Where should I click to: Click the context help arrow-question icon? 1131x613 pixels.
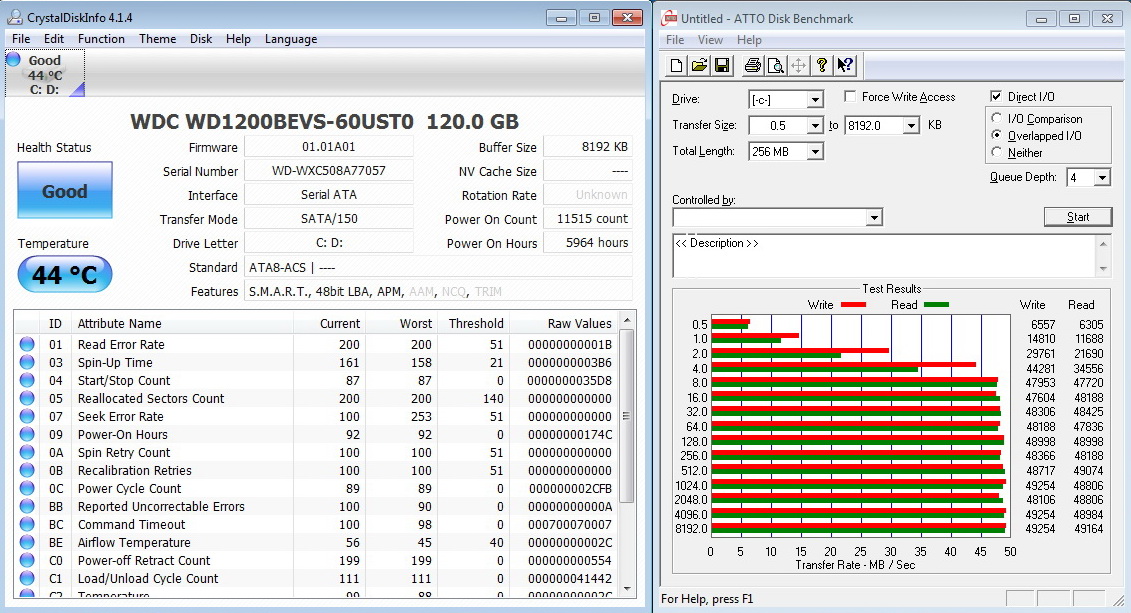tap(845, 66)
